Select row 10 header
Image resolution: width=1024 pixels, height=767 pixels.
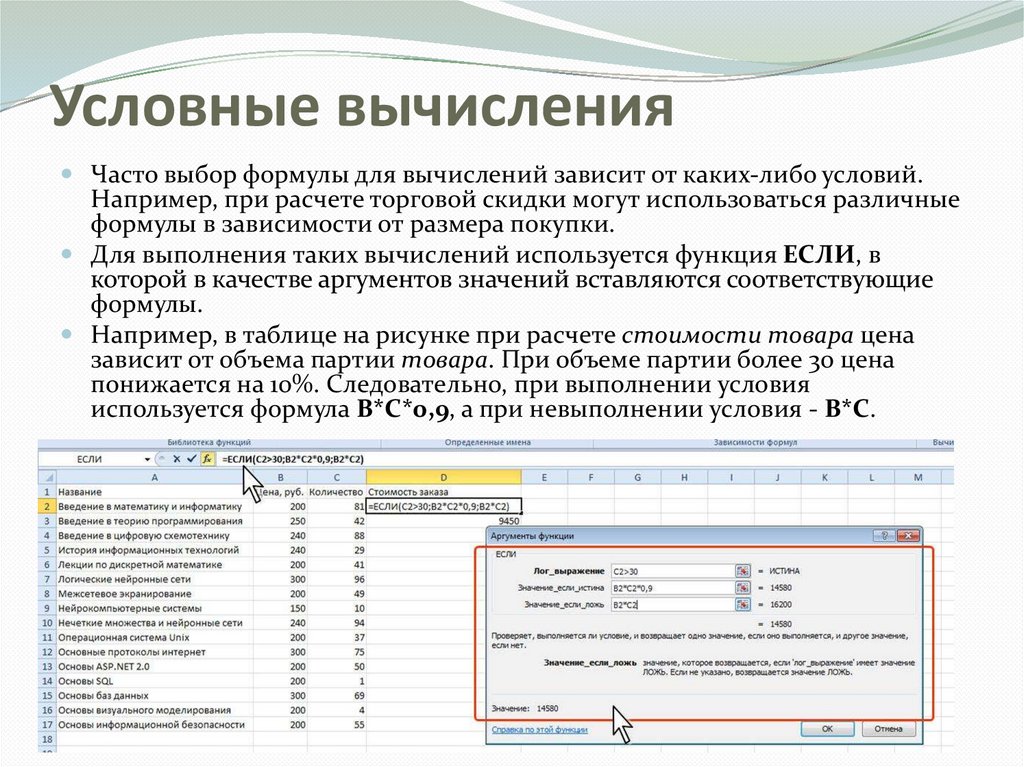click(x=45, y=622)
